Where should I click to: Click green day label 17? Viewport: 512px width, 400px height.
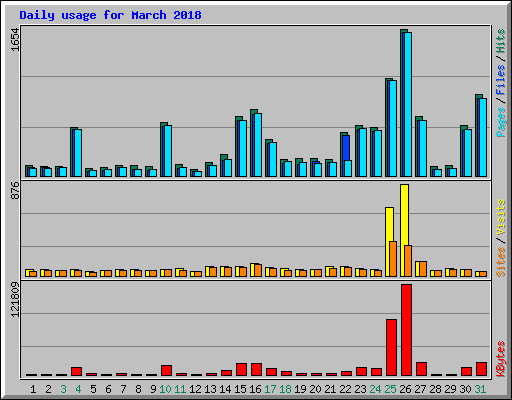[270, 389]
